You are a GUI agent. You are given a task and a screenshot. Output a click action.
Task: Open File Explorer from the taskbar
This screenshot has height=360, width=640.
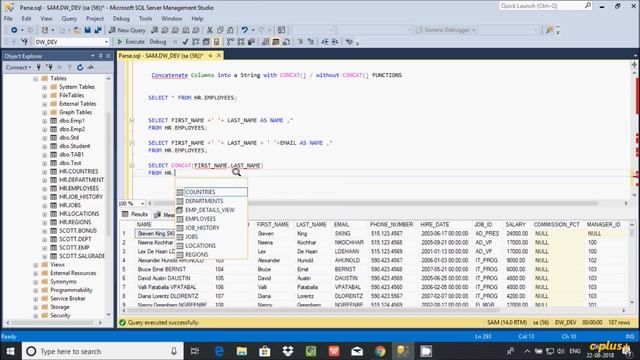(x=242, y=351)
